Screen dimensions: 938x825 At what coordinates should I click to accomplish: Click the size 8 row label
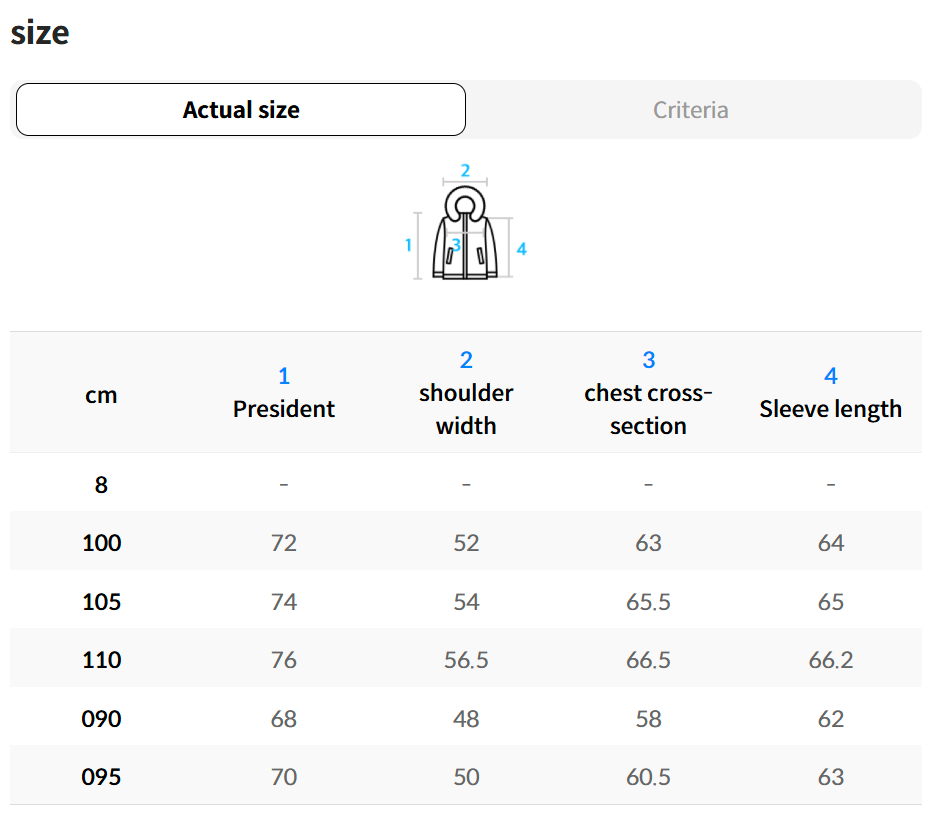tap(101, 485)
